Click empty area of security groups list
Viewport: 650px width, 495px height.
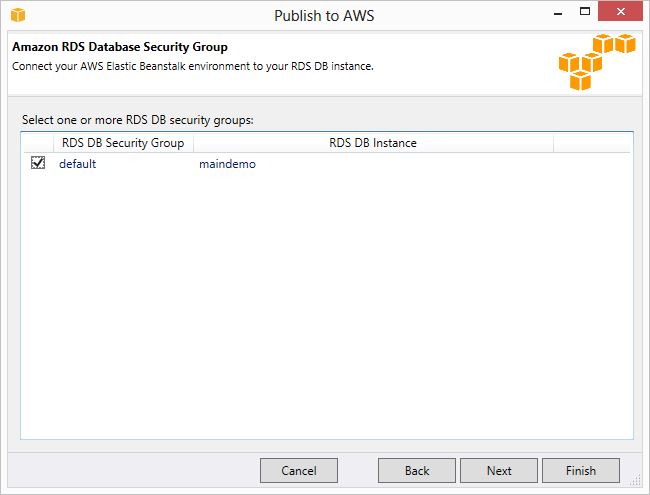[x=327, y=305]
